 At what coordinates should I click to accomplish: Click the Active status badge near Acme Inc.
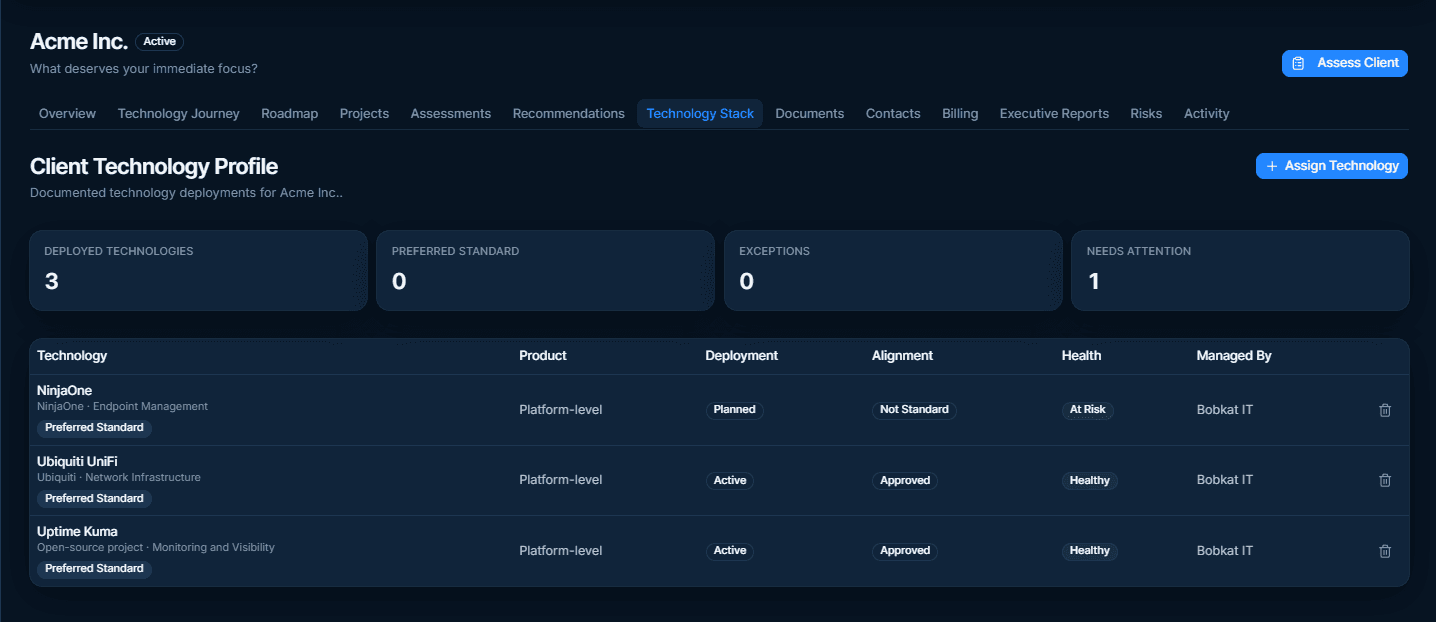pos(159,42)
